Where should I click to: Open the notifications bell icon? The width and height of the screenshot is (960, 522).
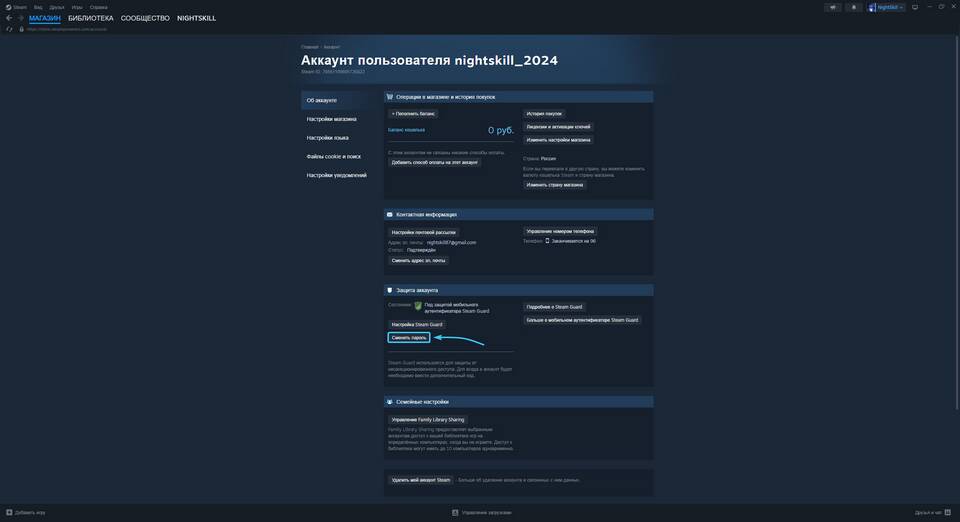click(x=853, y=7)
